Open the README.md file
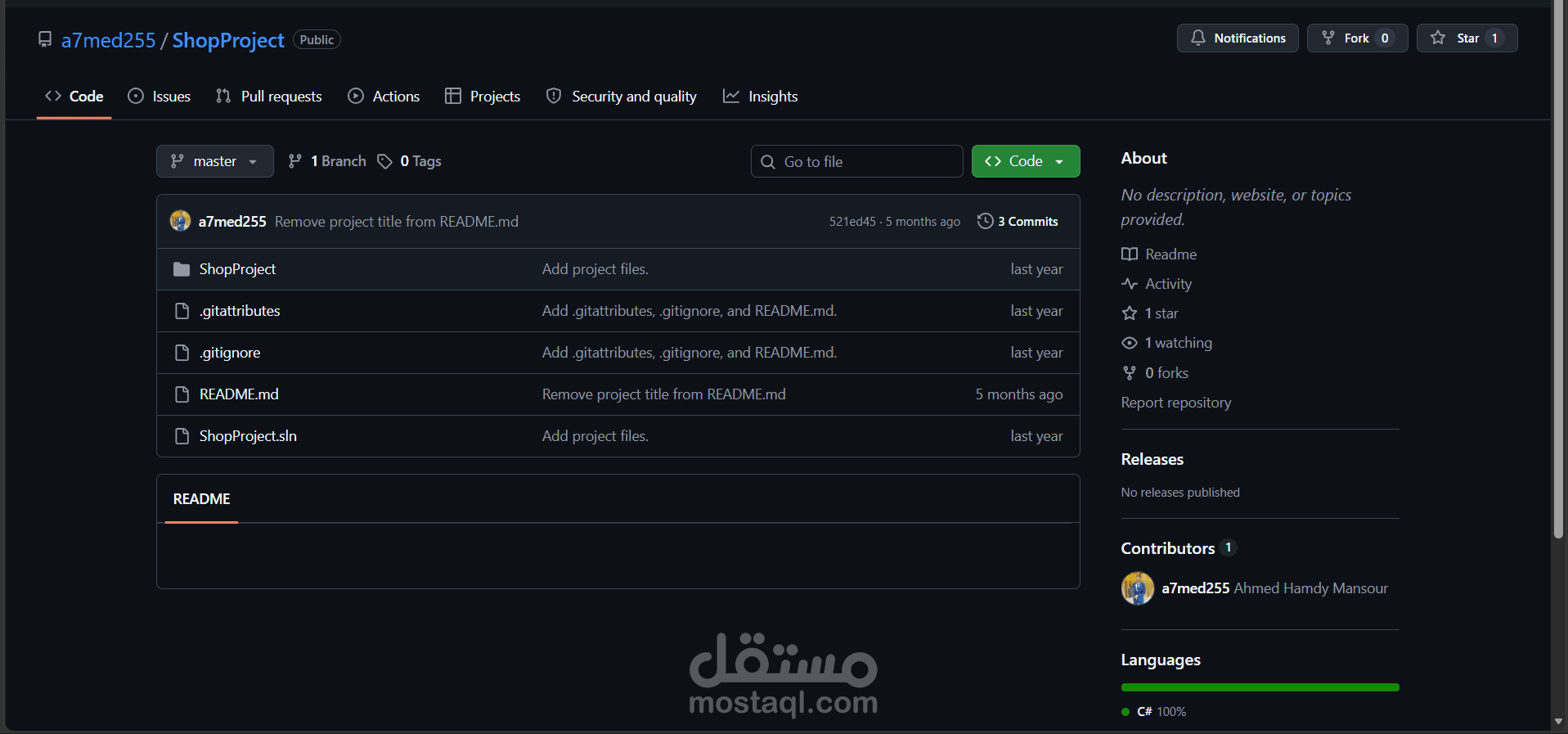 (x=239, y=394)
